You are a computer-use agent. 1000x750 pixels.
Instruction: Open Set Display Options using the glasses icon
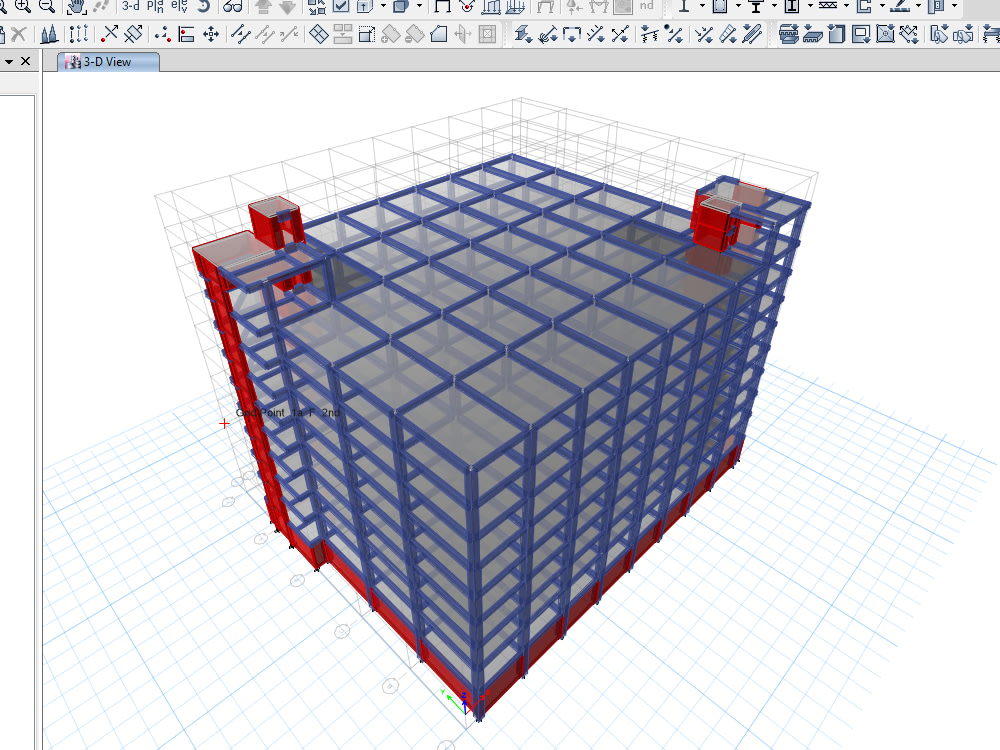232,8
